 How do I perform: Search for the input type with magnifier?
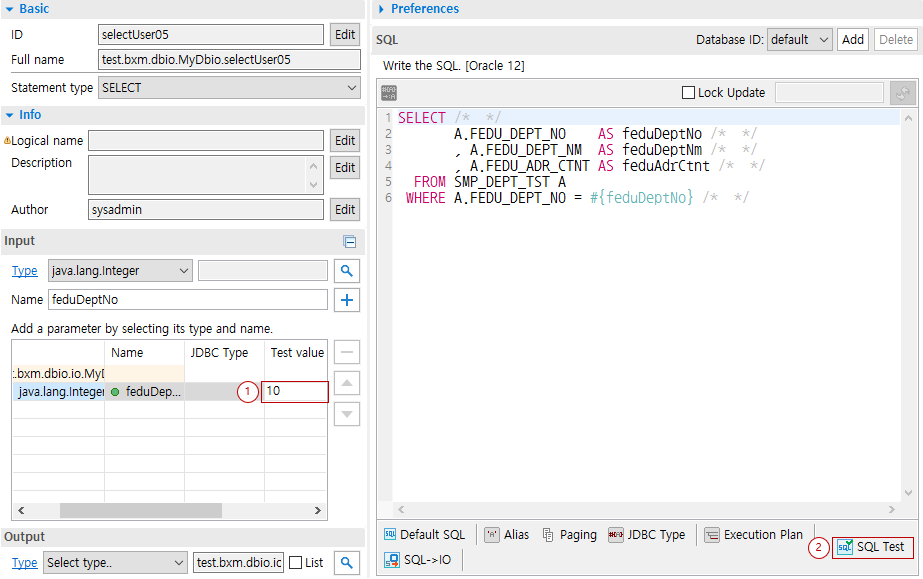[347, 271]
